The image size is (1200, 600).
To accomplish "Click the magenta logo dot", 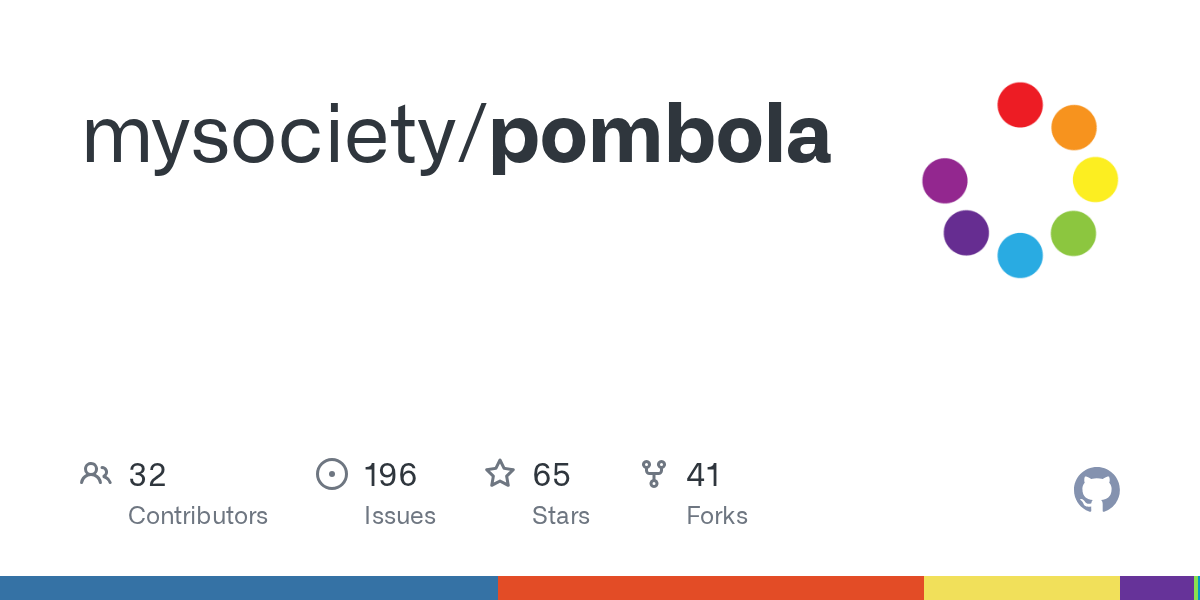I will [x=945, y=181].
